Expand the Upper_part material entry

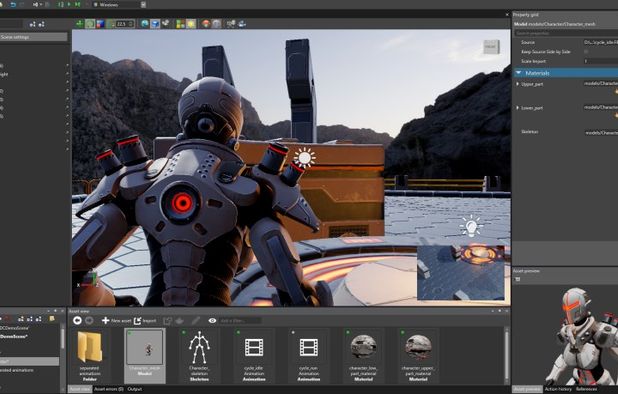[x=518, y=84]
